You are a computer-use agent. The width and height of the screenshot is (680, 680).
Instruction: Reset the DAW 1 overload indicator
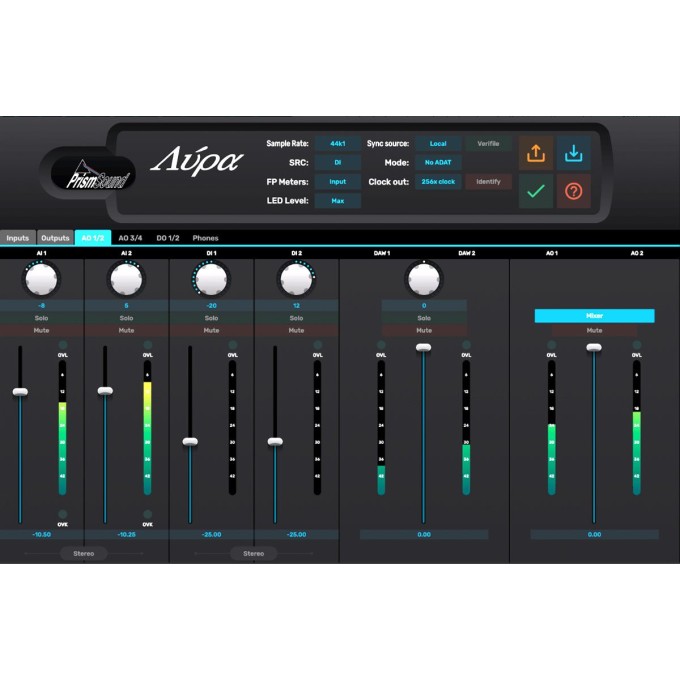pyautogui.click(x=381, y=345)
